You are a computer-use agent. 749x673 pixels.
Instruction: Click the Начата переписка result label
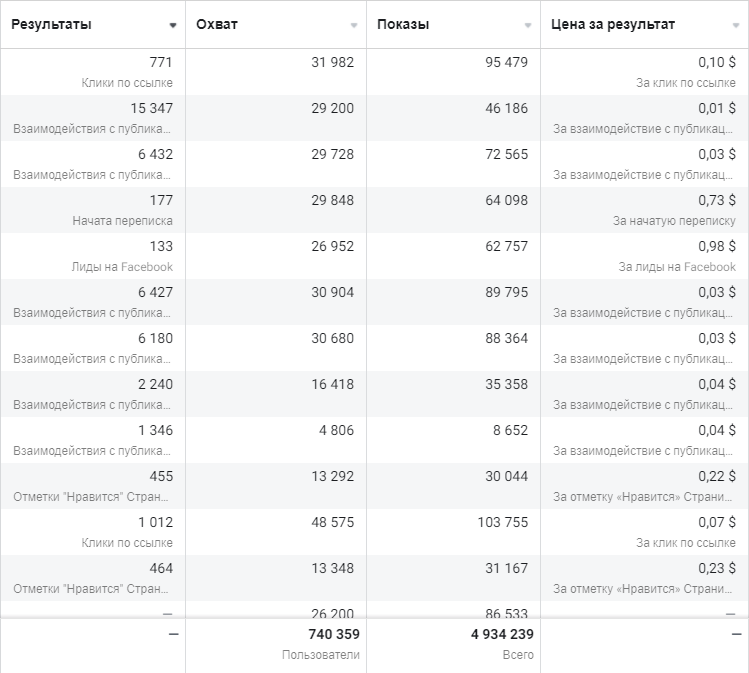(122, 221)
